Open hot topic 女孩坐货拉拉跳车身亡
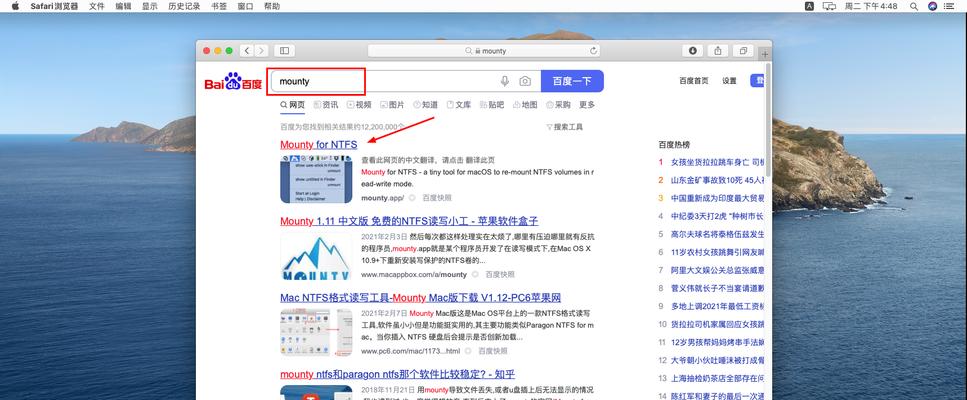967x400 pixels. pyautogui.click(x=717, y=162)
